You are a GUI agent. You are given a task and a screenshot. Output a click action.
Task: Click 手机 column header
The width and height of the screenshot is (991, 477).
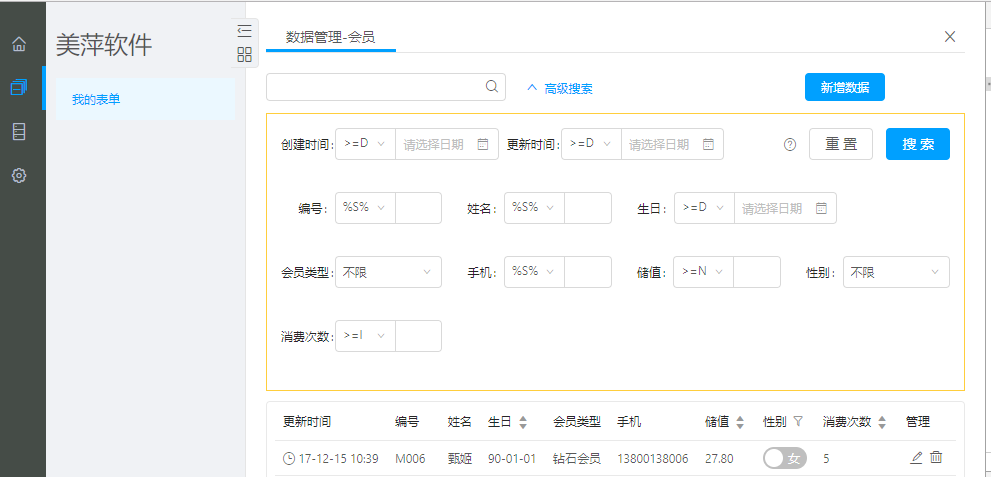(x=629, y=422)
